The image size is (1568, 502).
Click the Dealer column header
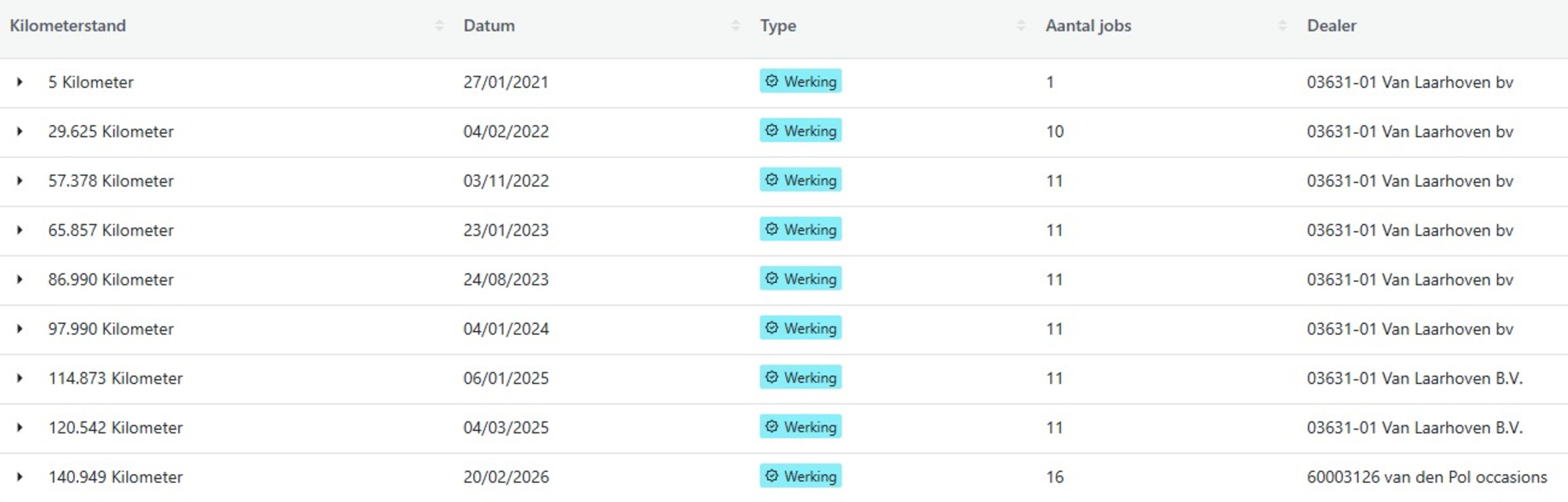coord(1331,26)
